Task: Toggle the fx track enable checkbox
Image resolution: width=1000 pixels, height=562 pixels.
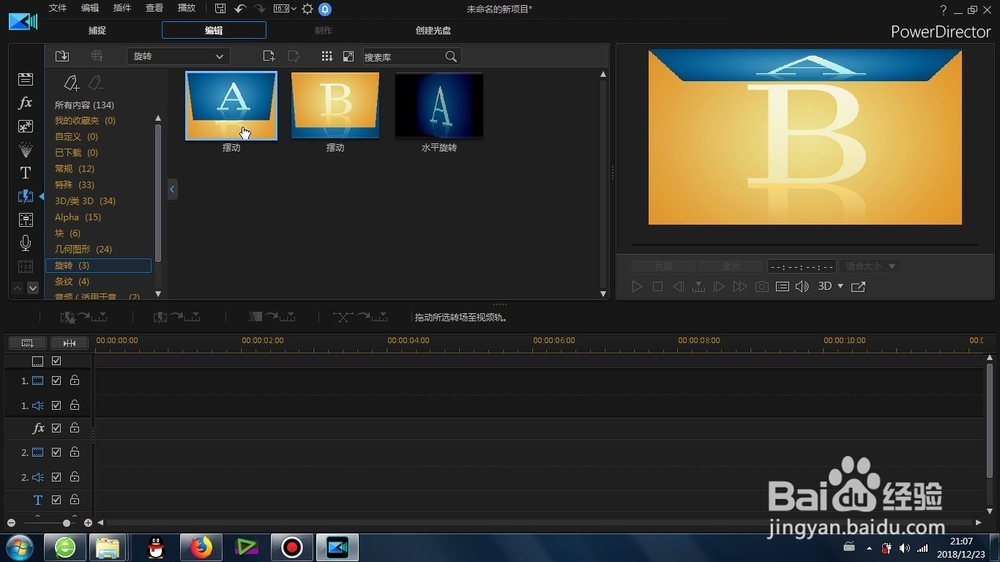Action: coord(56,428)
